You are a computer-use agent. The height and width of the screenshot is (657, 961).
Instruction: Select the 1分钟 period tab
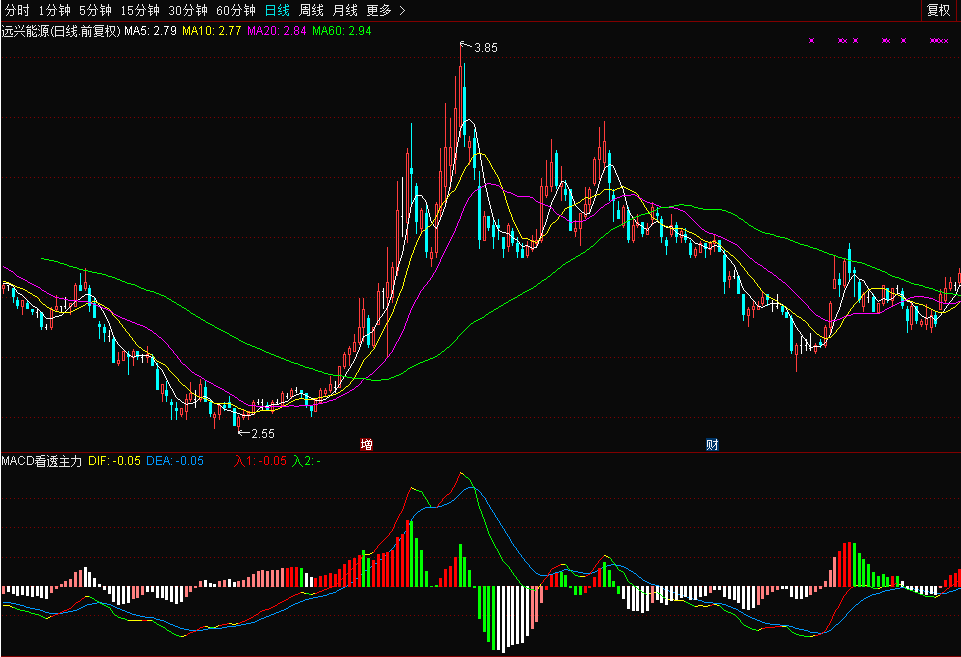click(x=55, y=10)
